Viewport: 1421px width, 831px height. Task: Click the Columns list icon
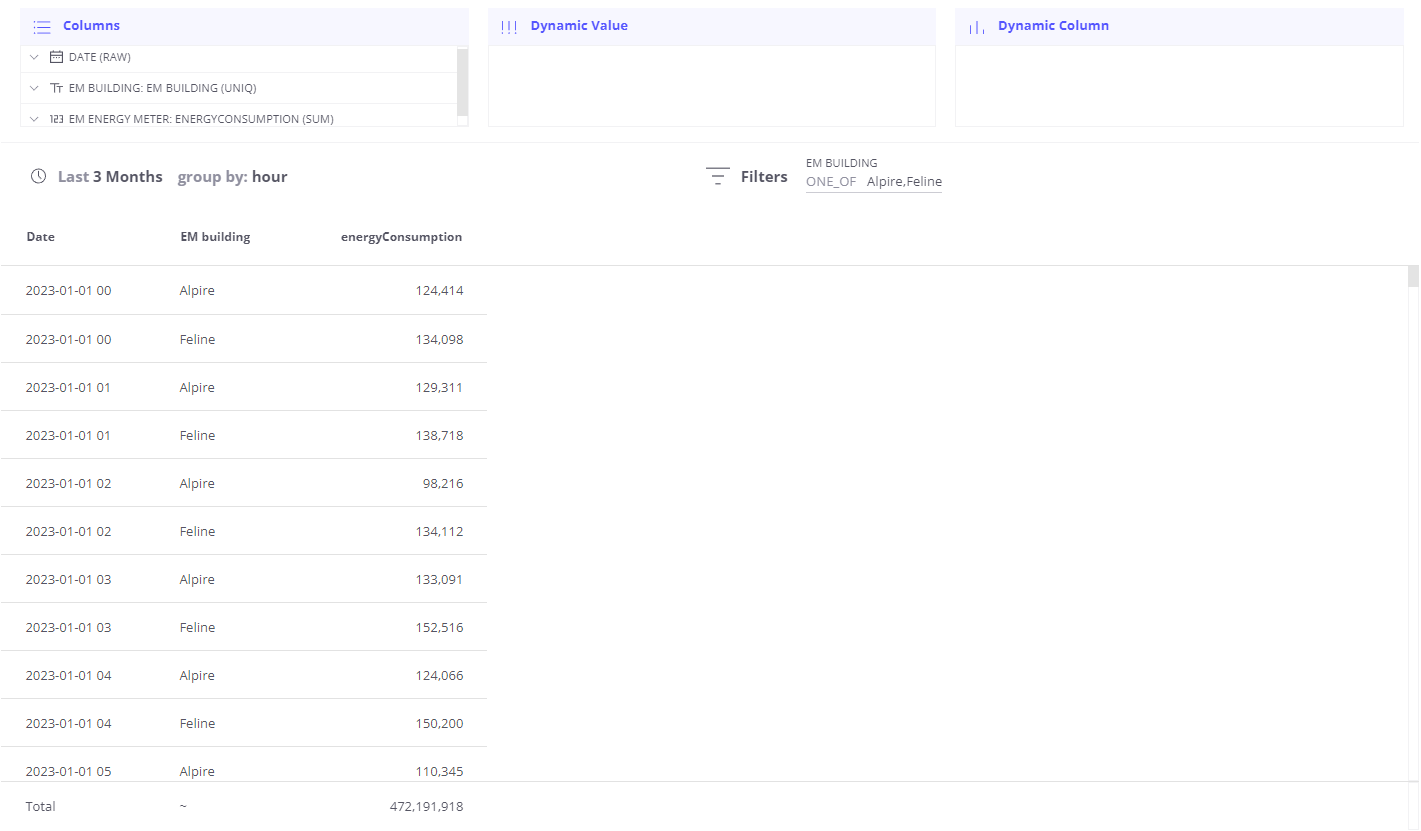point(42,27)
